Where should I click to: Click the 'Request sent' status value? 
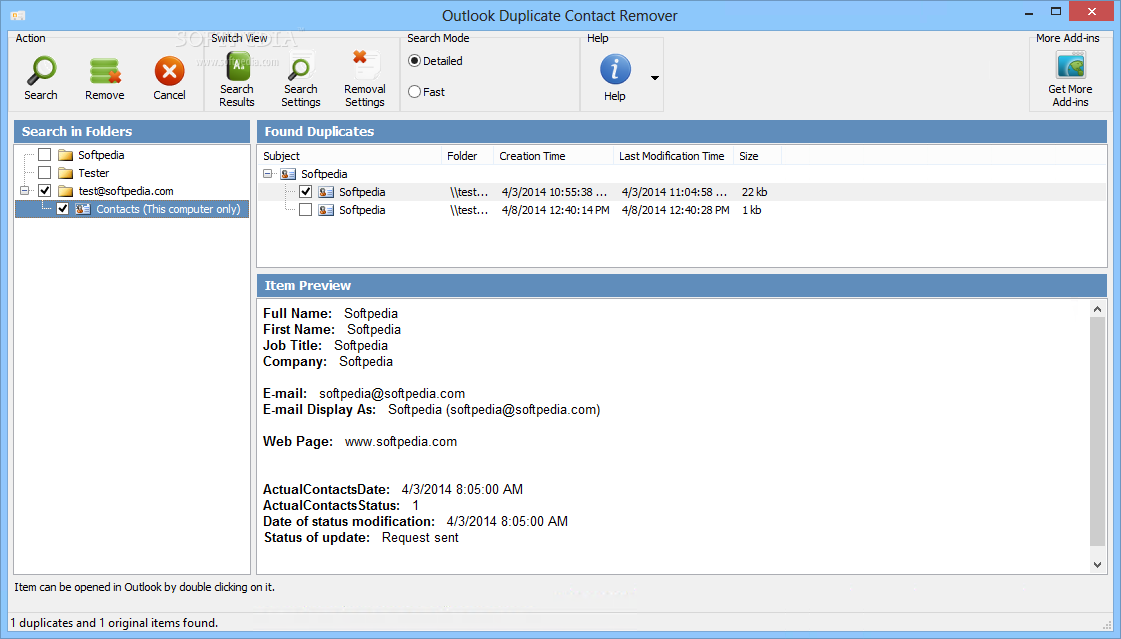420,538
